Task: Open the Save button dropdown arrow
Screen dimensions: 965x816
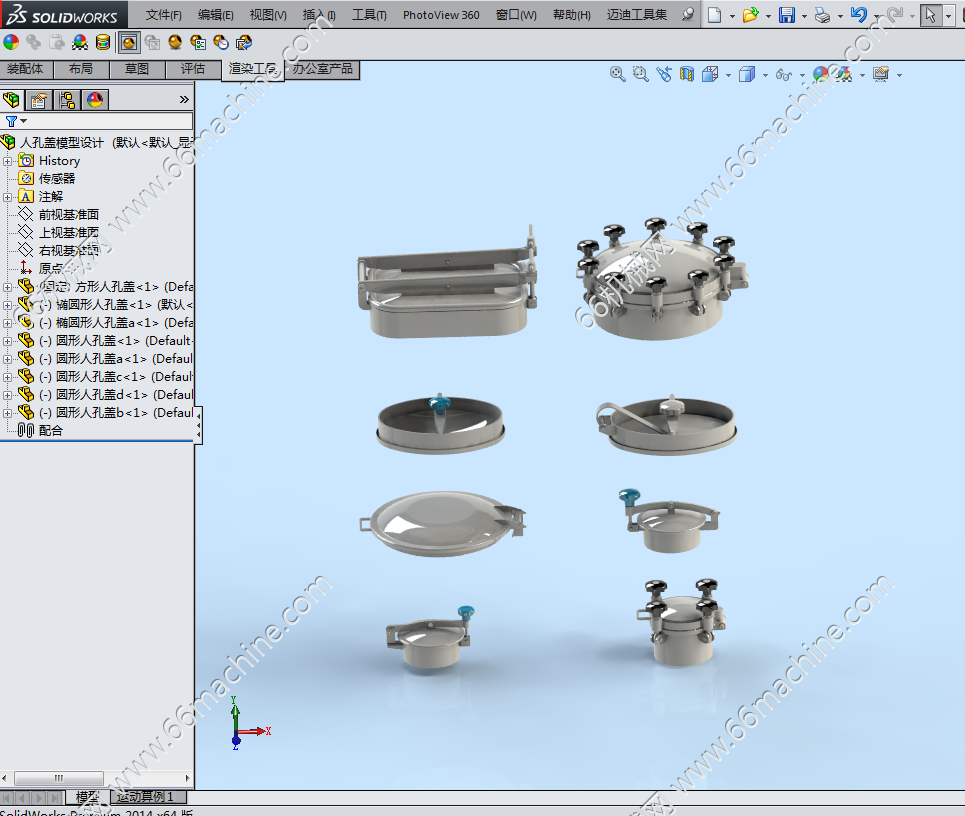Action: point(804,16)
